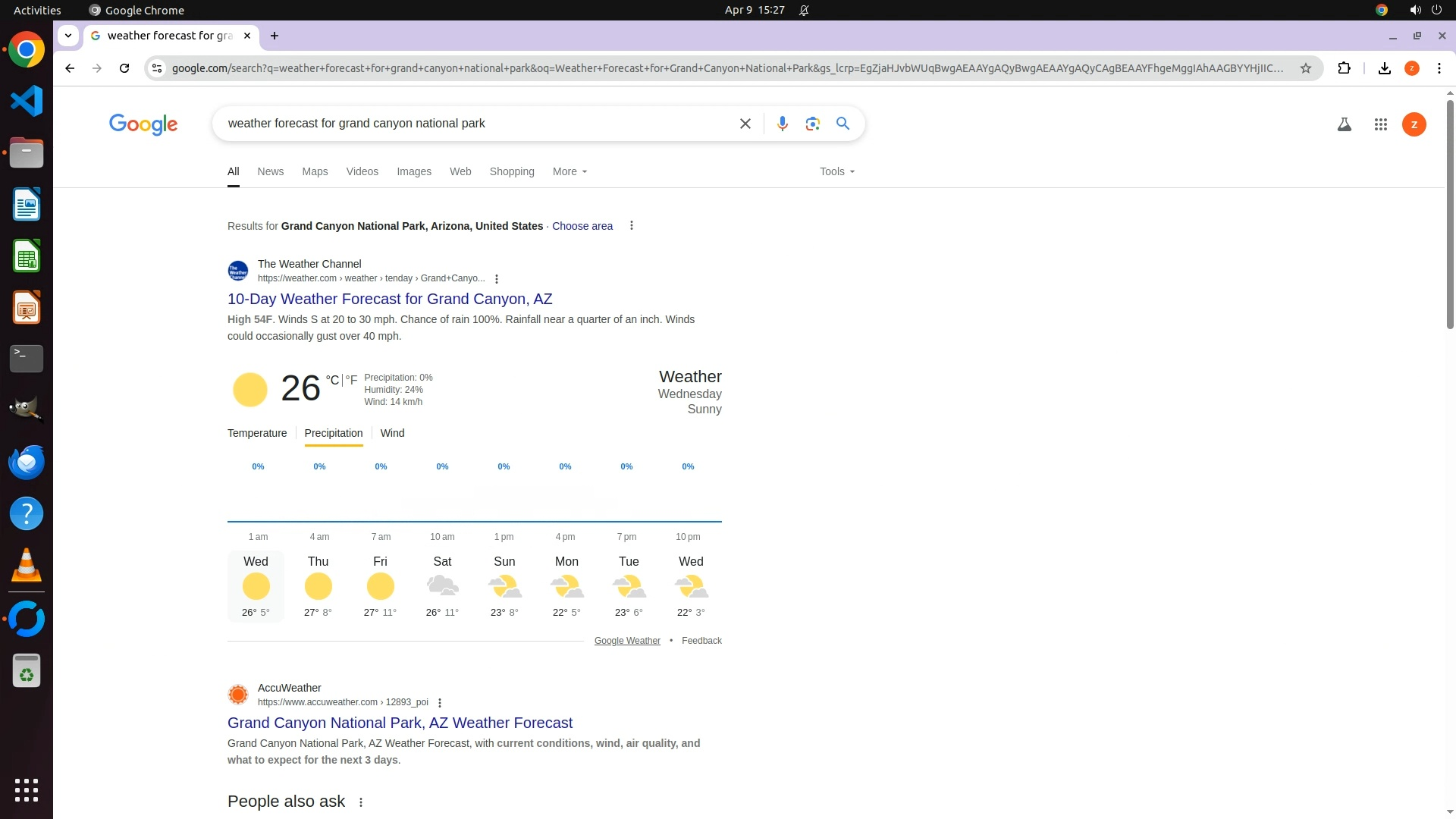
Task: Open 10-Day Weather Forecast for Grand Canyon link
Action: point(390,299)
